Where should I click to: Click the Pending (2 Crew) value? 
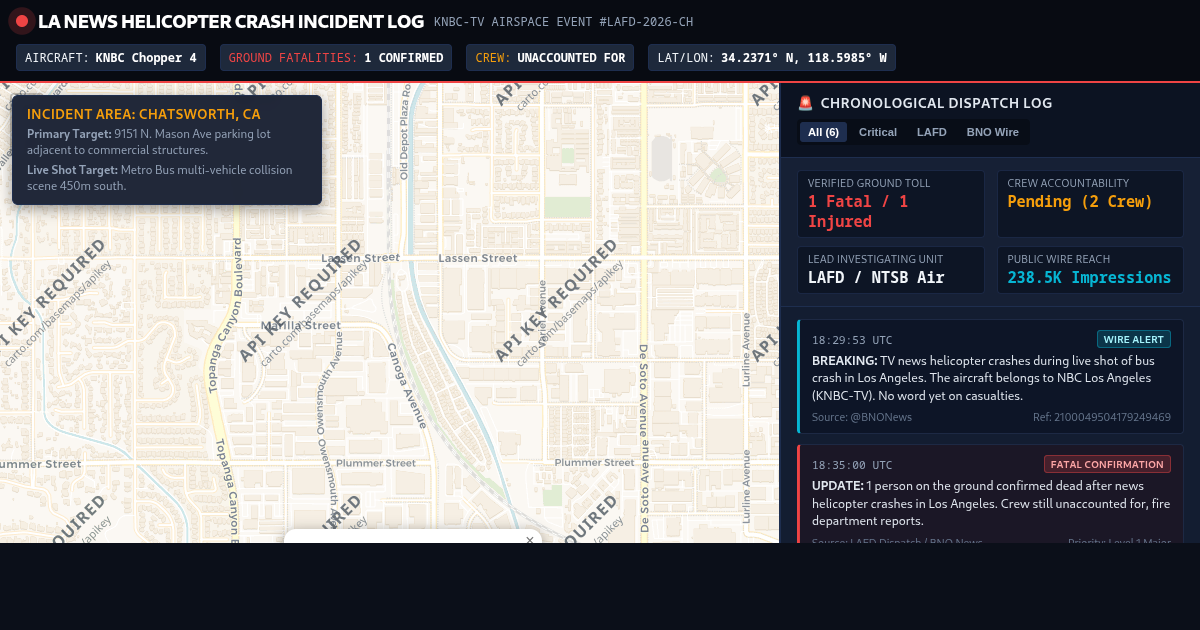coord(1080,202)
